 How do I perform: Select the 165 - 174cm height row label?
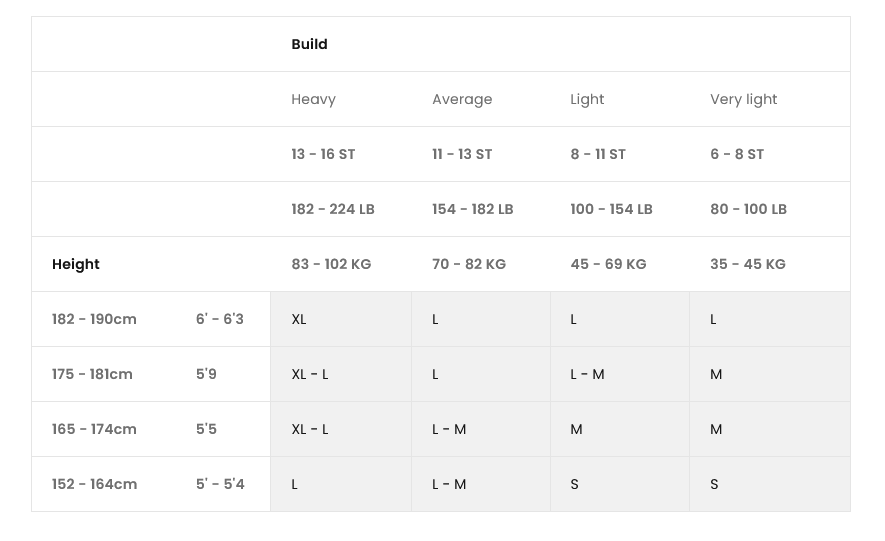[x=94, y=429]
